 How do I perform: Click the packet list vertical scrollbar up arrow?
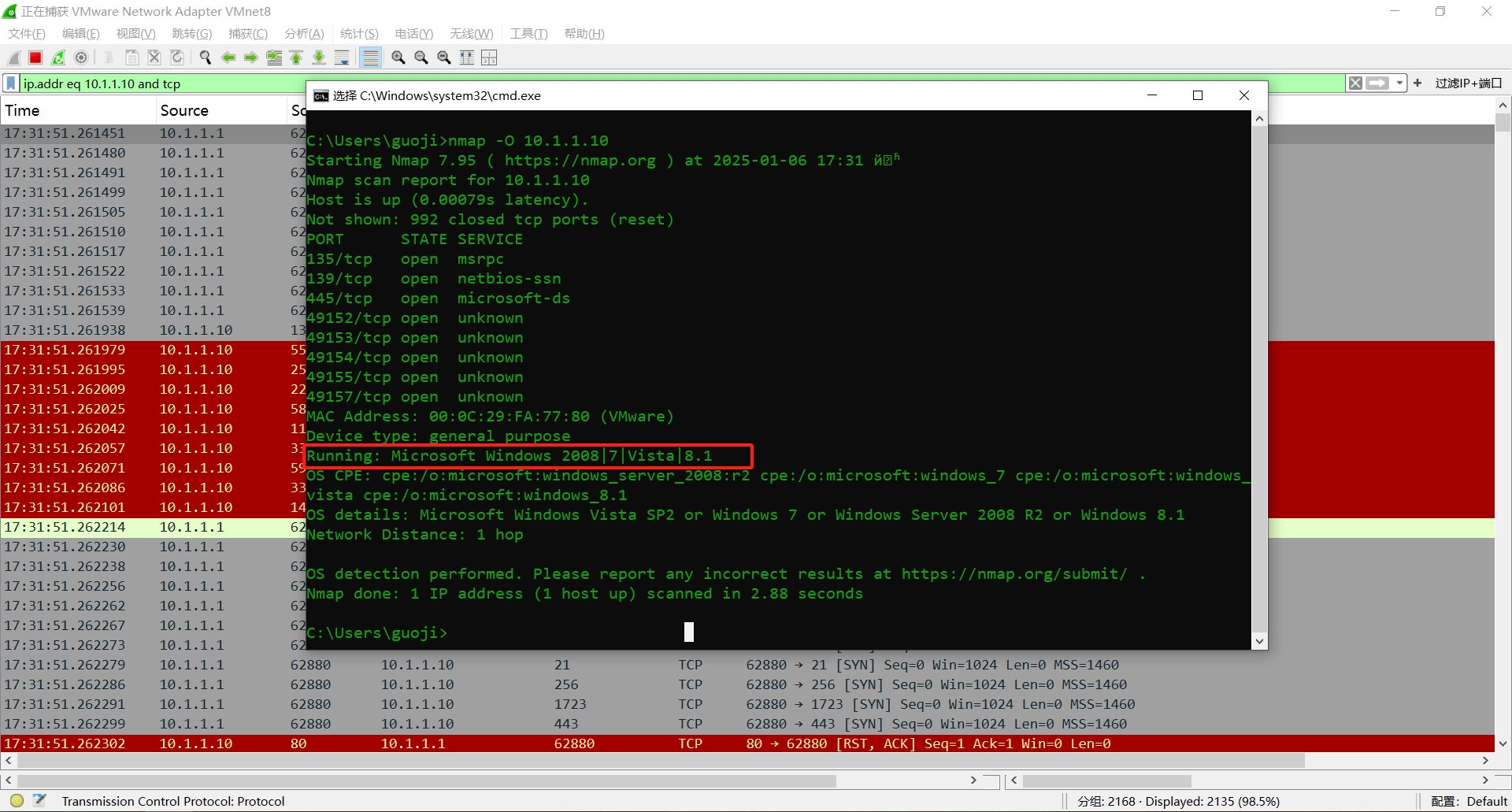(x=1503, y=106)
